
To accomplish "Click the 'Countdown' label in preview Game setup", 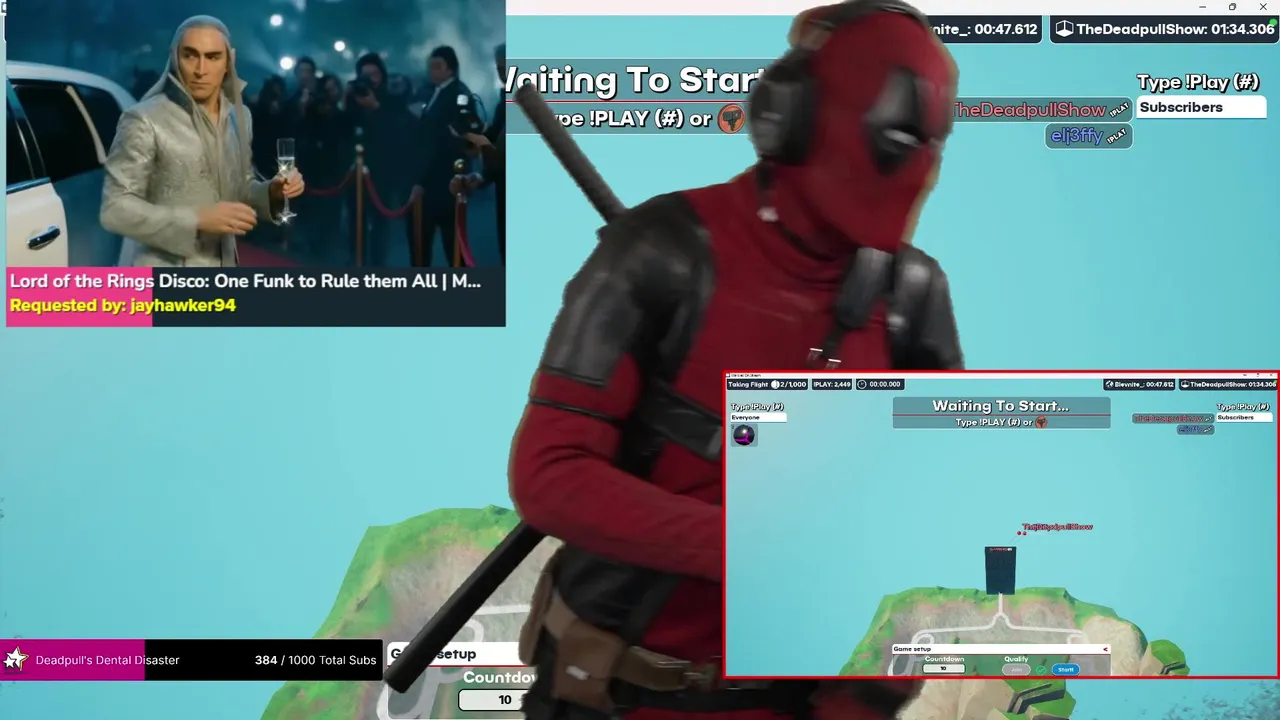I will [x=944, y=659].
